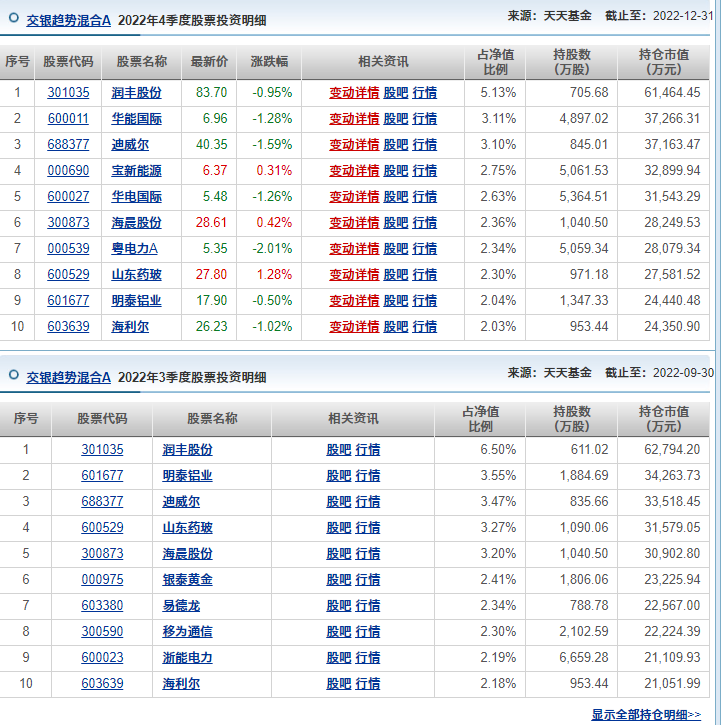Open 股吧 for 润丰股份 in Q3 table
721x725 pixels.
pyautogui.click(x=339, y=449)
